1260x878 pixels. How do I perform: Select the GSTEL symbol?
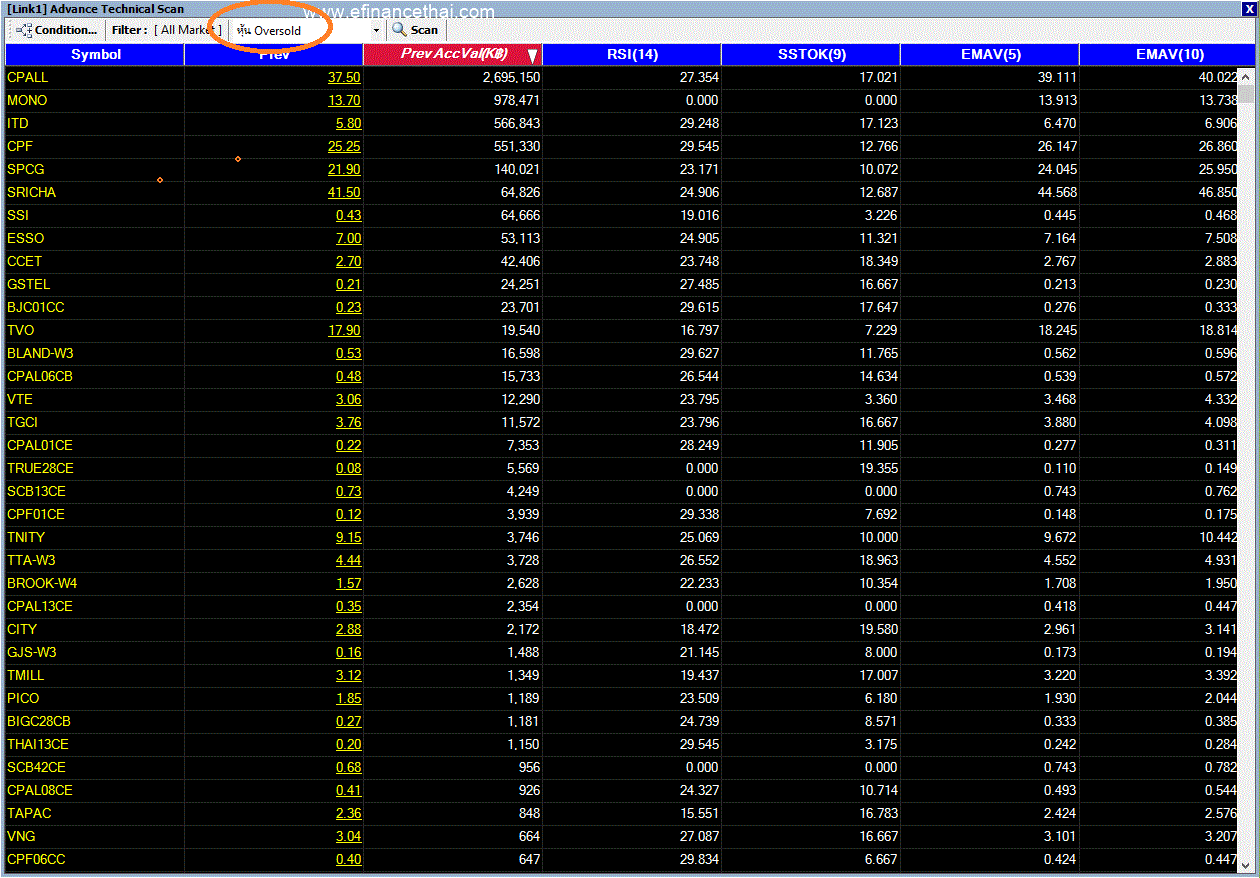(28, 284)
